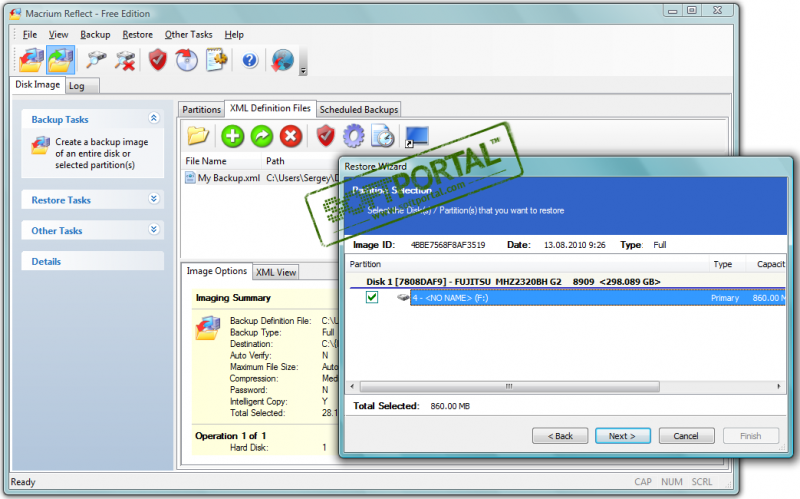Click the scrollbar left arrow in wizard
This screenshot has width=800, height=499.
(x=352, y=386)
